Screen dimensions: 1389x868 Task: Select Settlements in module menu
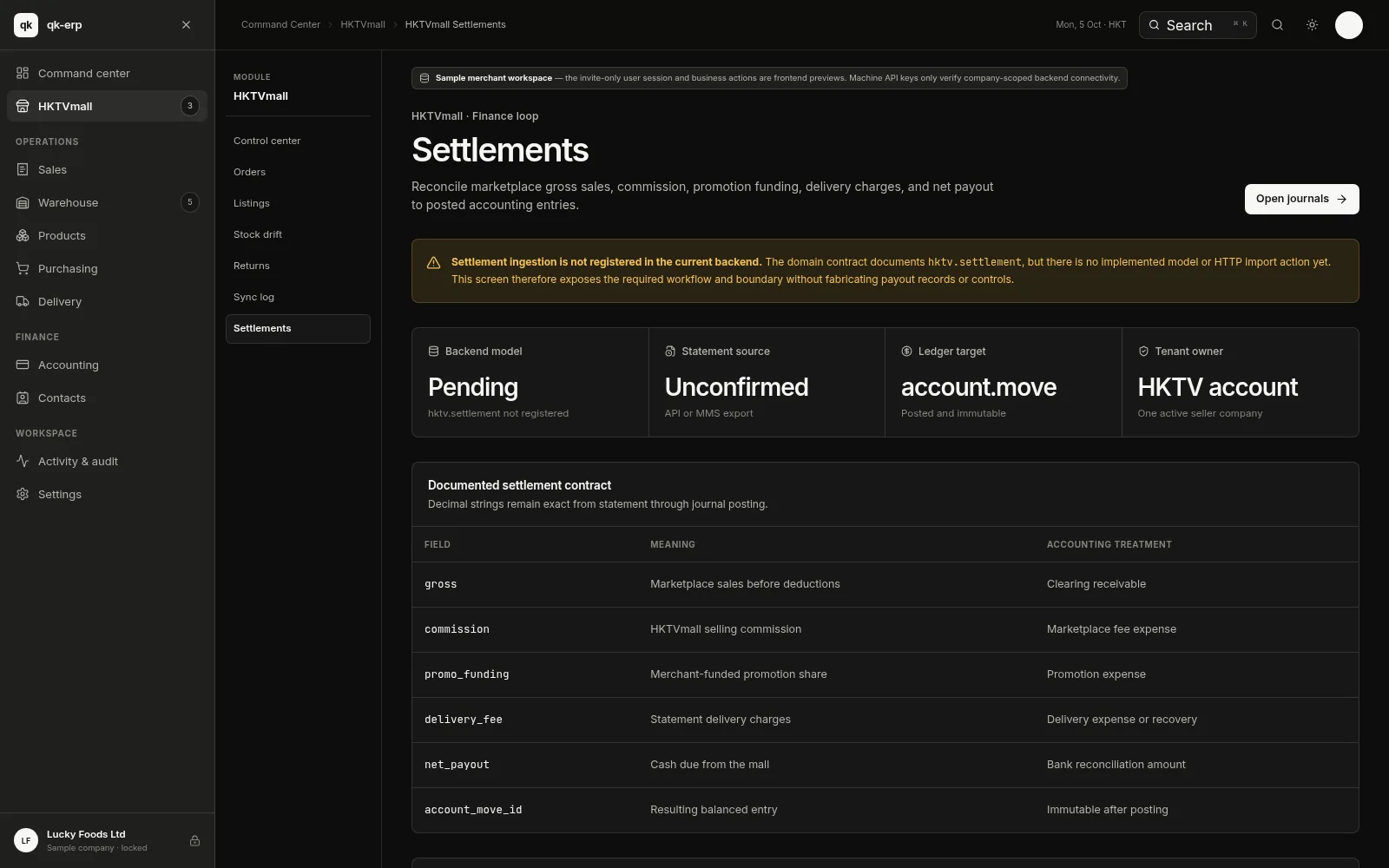[x=298, y=328]
